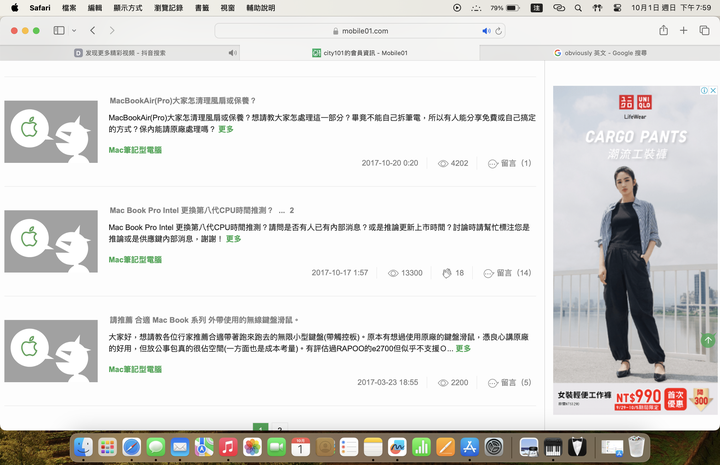Open the 輔助說明 menu

(x=261, y=8)
